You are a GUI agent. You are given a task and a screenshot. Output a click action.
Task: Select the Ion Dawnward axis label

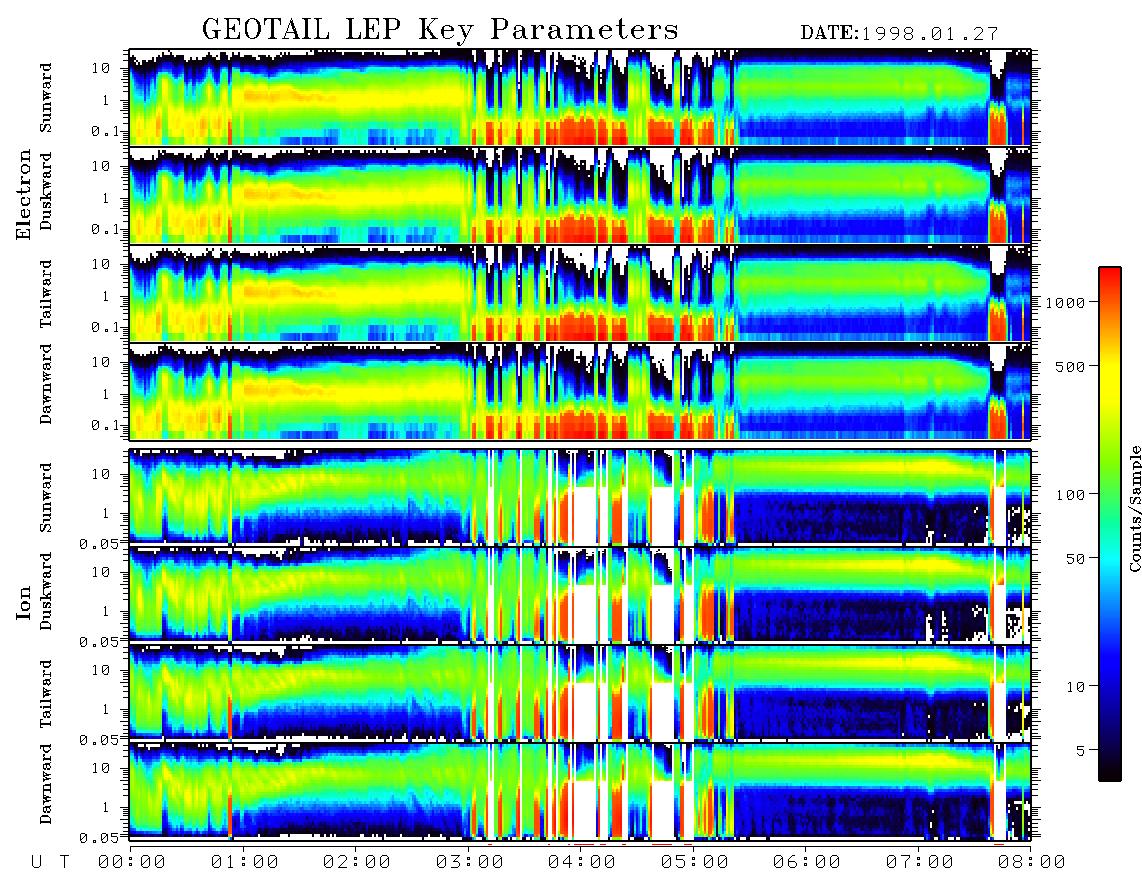[46, 784]
